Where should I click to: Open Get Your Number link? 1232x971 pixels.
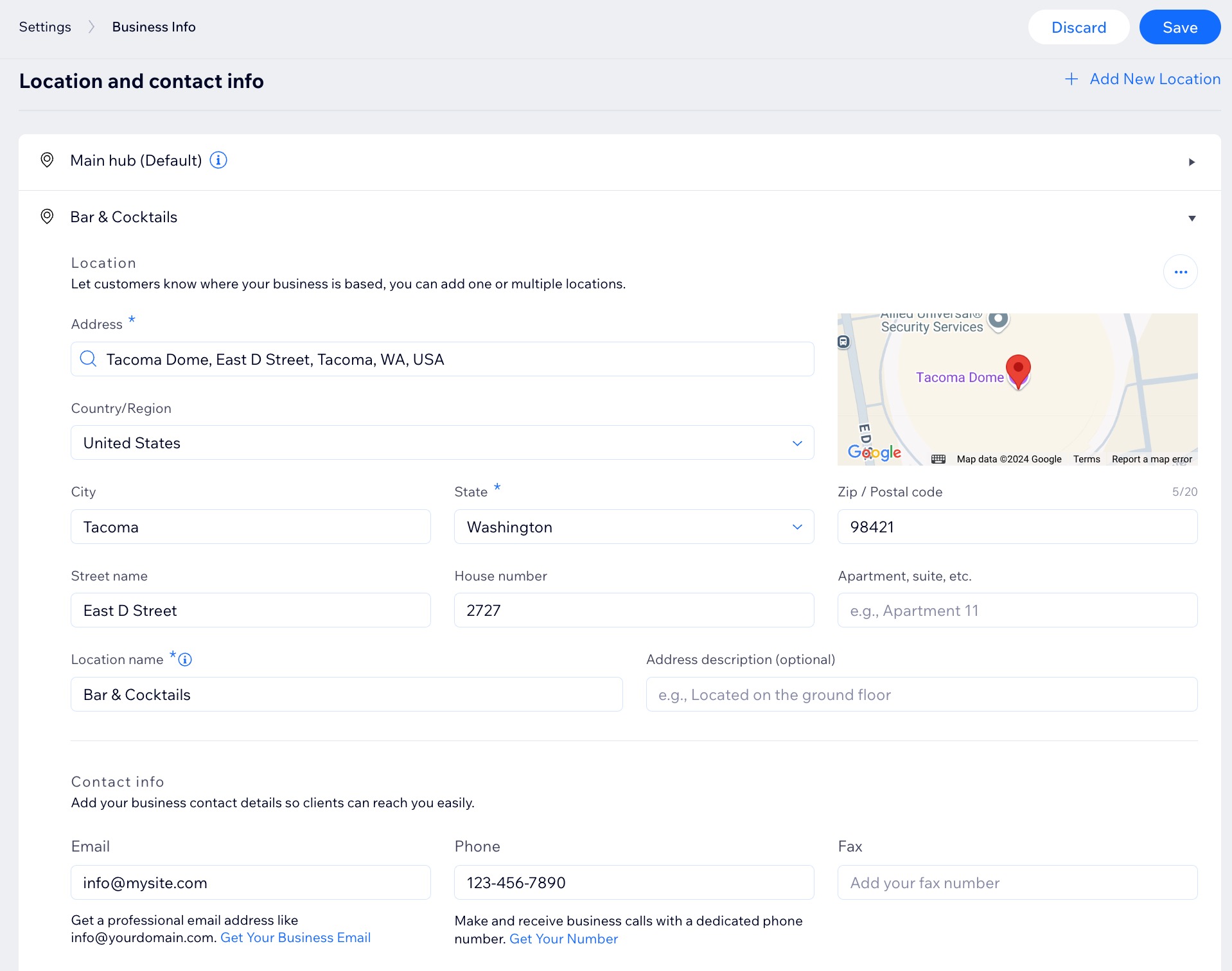(563, 939)
